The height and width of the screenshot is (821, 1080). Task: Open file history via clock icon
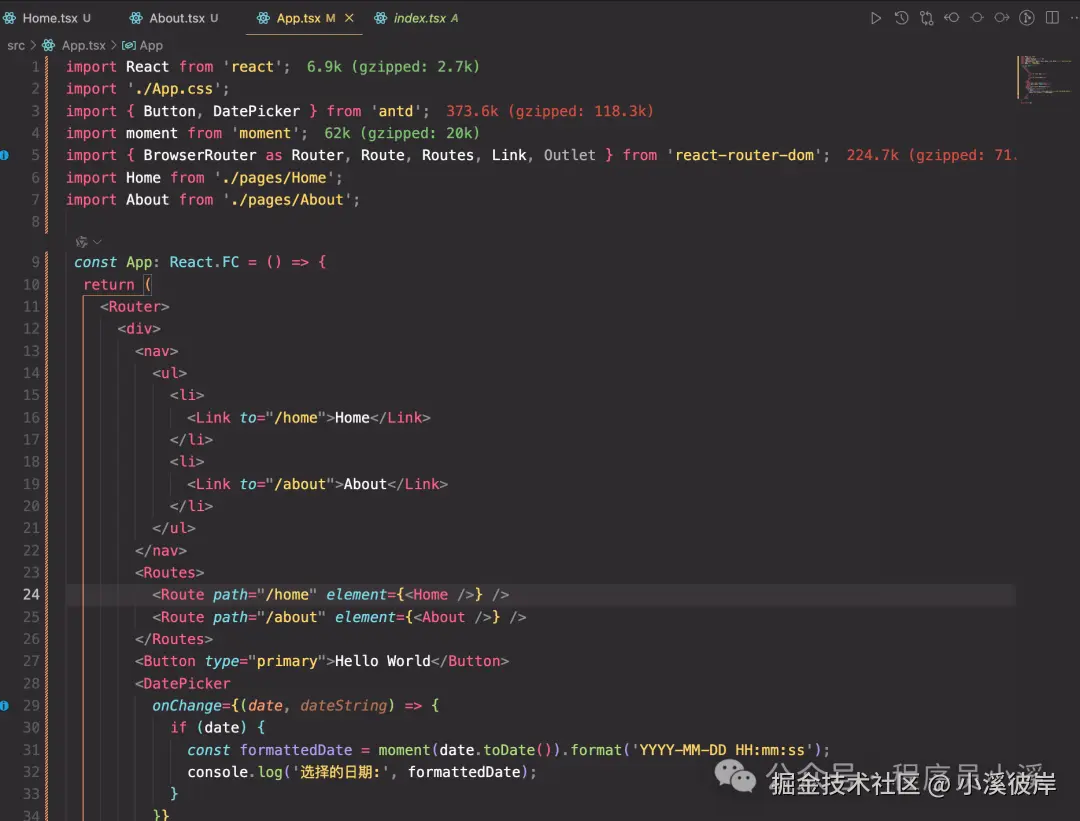pos(901,18)
